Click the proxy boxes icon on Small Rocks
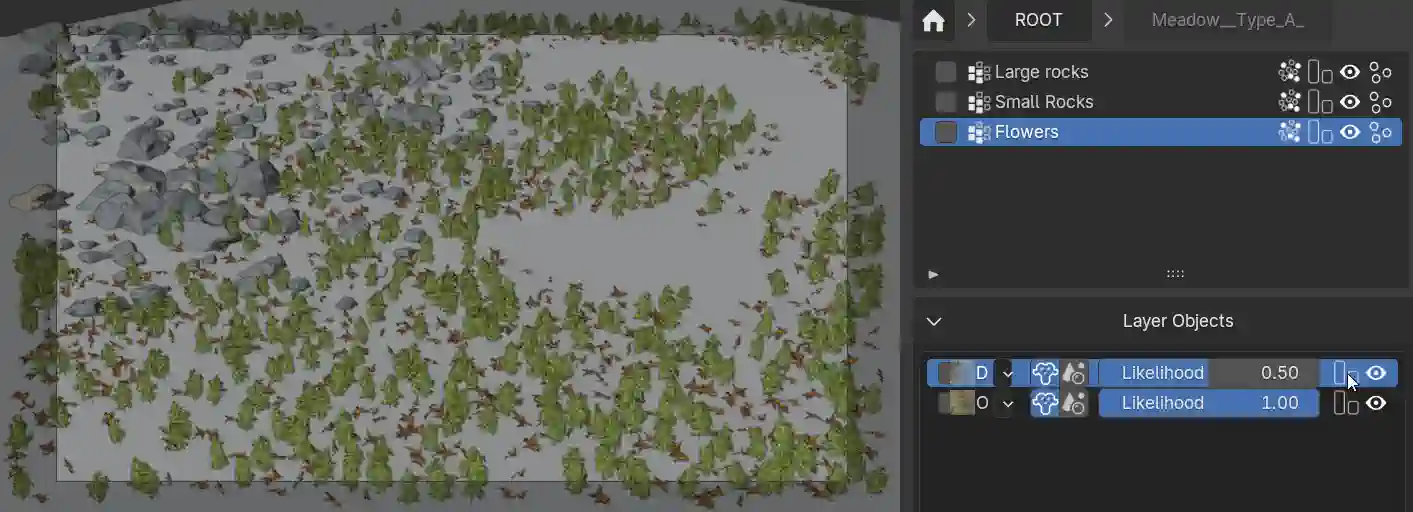Screen dimensions: 1413x512 coord(1320,102)
